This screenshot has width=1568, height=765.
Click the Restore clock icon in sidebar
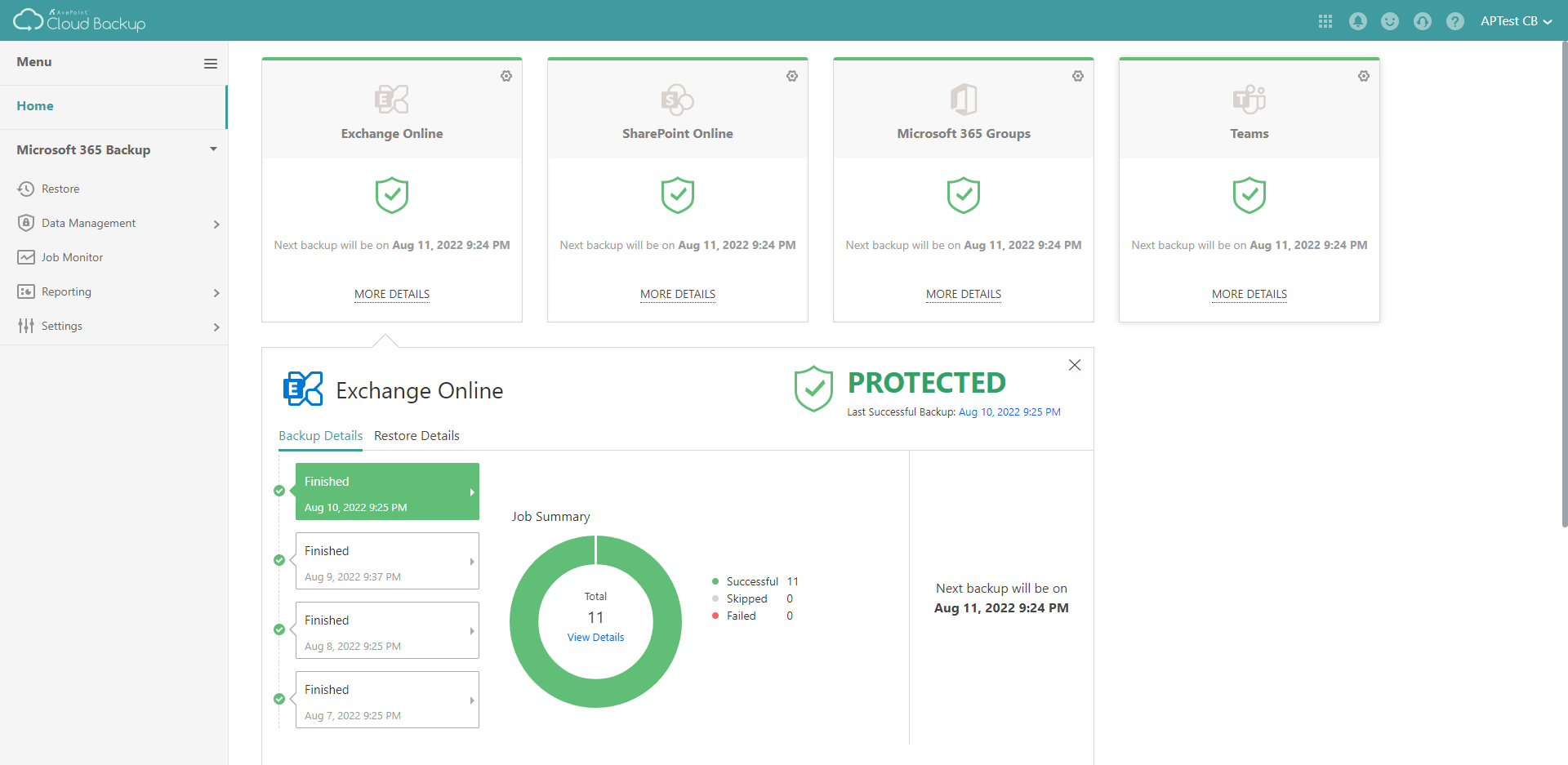point(26,189)
